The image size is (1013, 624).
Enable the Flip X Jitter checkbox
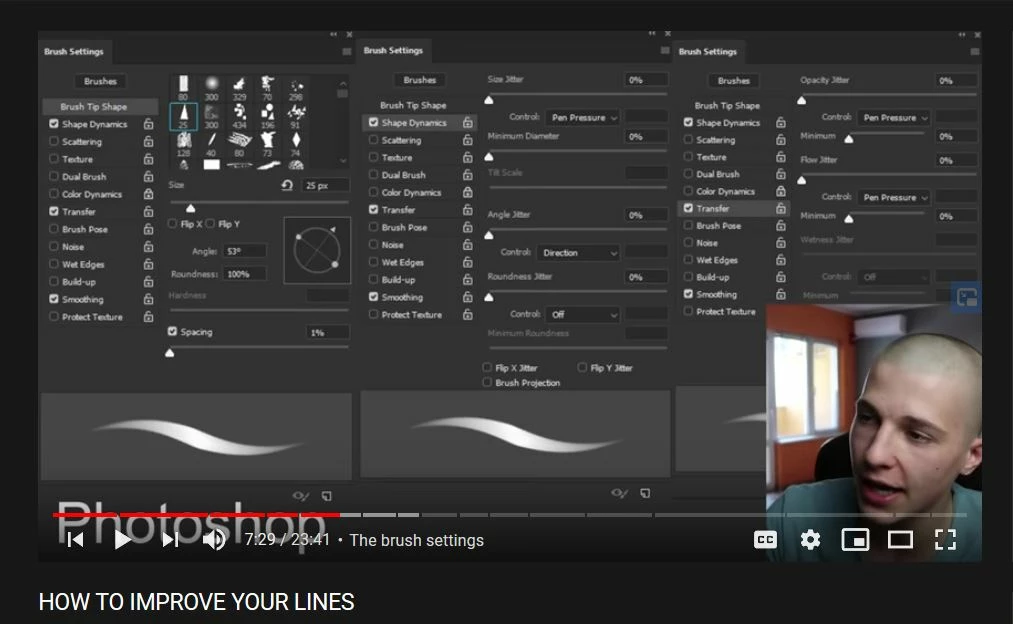pos(487,367)
